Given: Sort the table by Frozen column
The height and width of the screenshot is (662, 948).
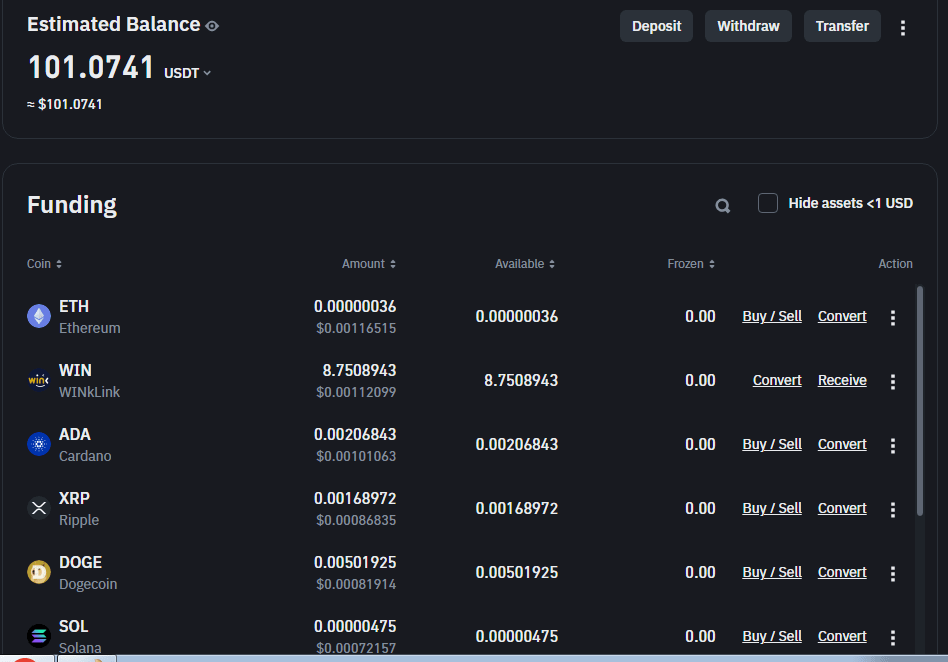Looking at the screenshot, I should (691, 264).
